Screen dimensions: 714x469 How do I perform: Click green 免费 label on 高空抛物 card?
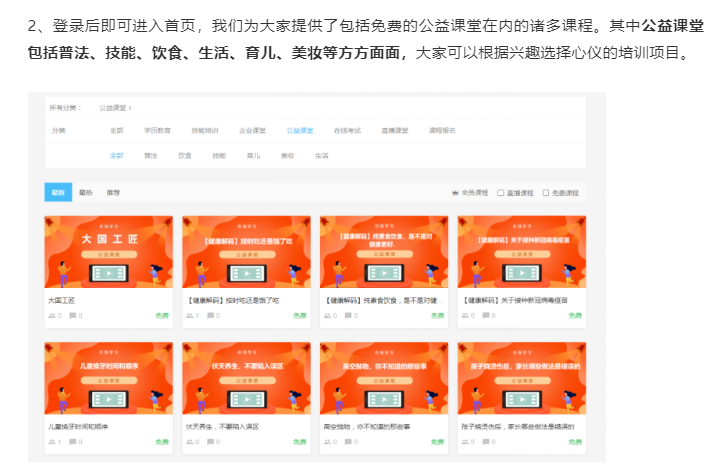click(438, 442)
